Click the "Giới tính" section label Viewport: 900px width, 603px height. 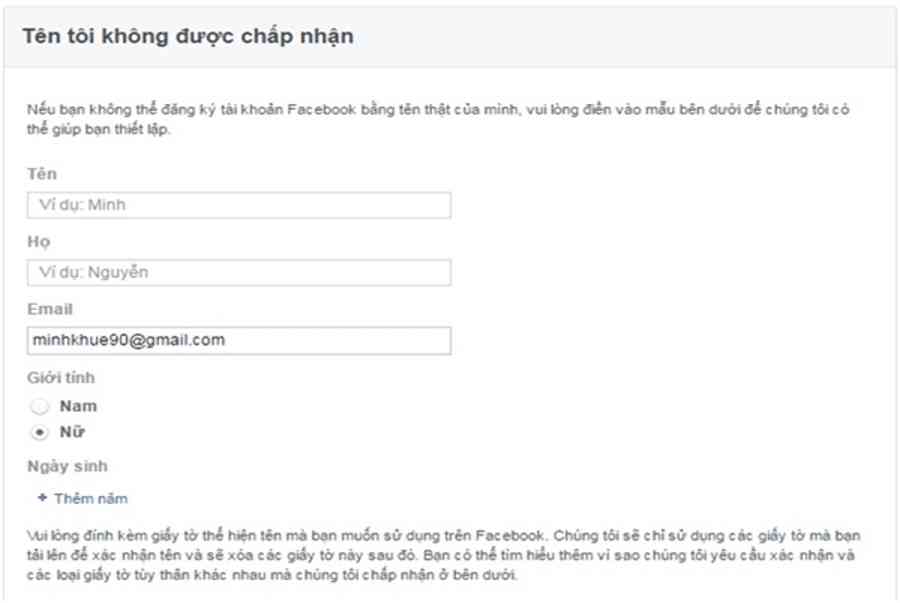coord(61,378)
